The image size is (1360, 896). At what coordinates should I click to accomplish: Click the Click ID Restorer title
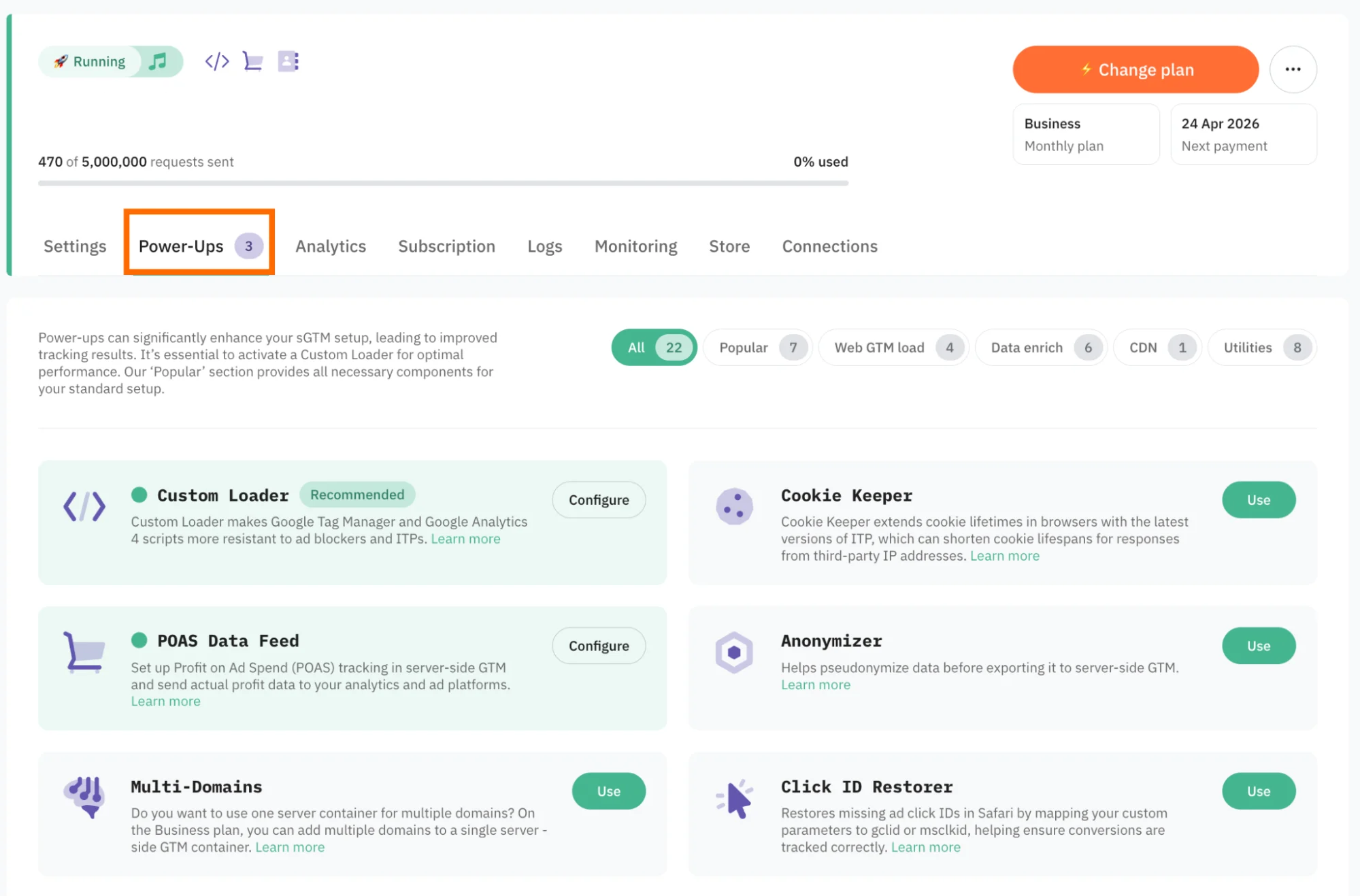click(867, 786)
